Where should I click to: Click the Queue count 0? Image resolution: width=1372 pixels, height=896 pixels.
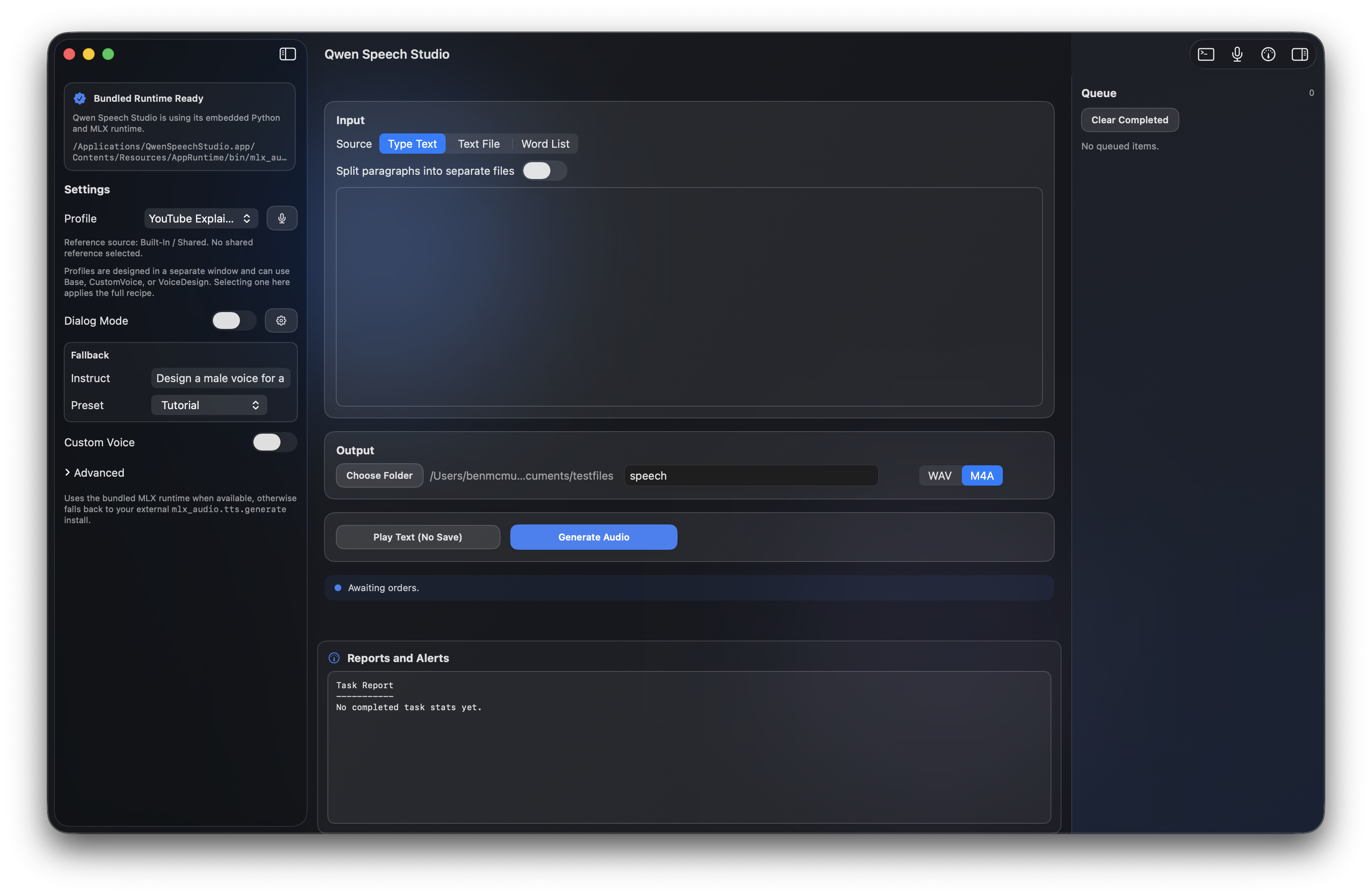[x=1312, y=93]
